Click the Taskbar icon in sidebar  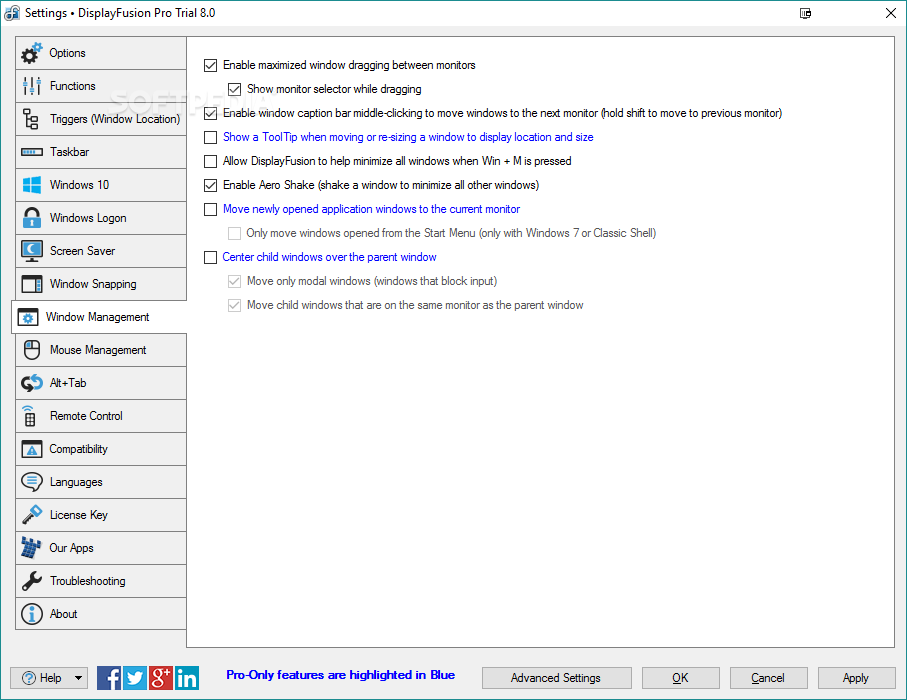[x=31, y=152]
